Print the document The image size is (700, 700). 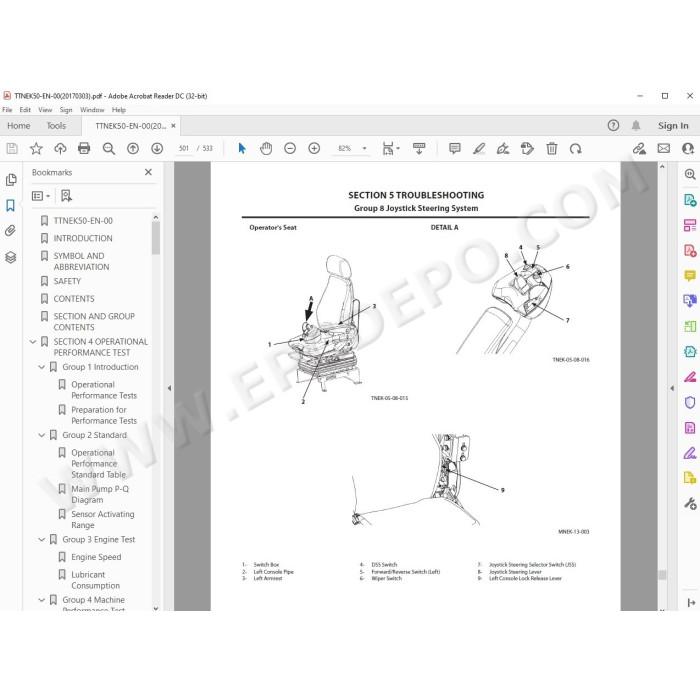(84, 148)
